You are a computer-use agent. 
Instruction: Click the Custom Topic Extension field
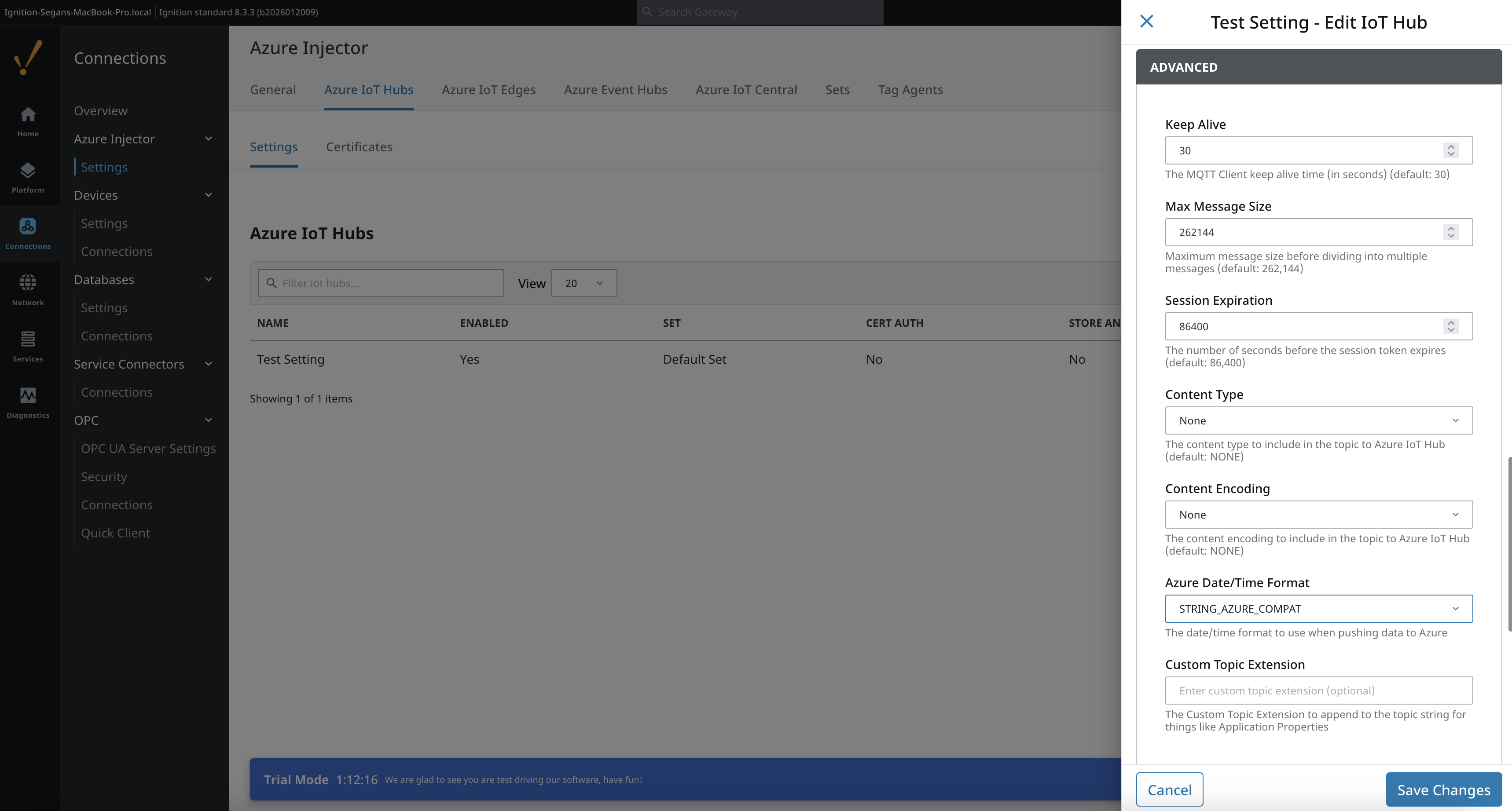(1318, 690)
